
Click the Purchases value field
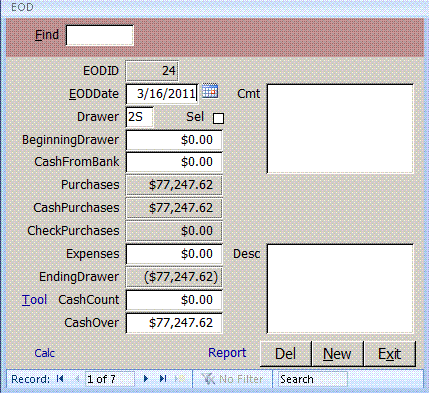(x=174, y=185)
